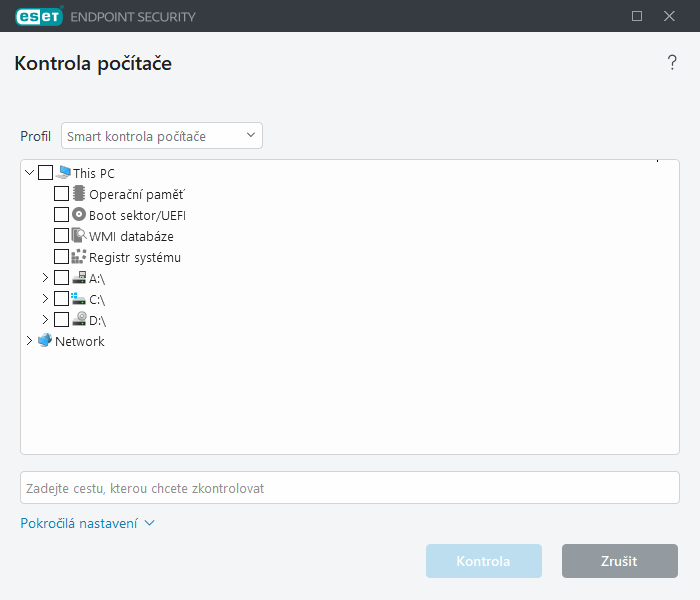
Task: Enable the Operační paměť checkbox
Action: [x=62, y=194]
